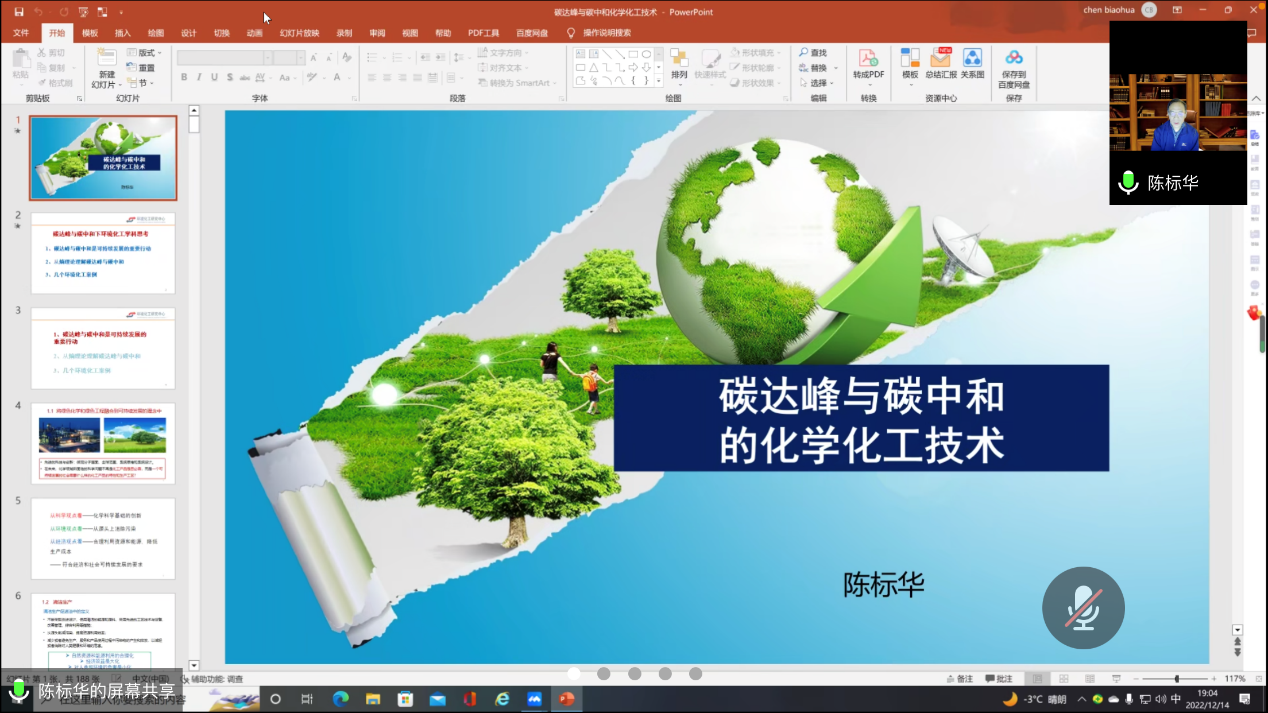1268x713 pixels.
Task: Toggle text shadow formatting
Action: (x=230, y=77)
